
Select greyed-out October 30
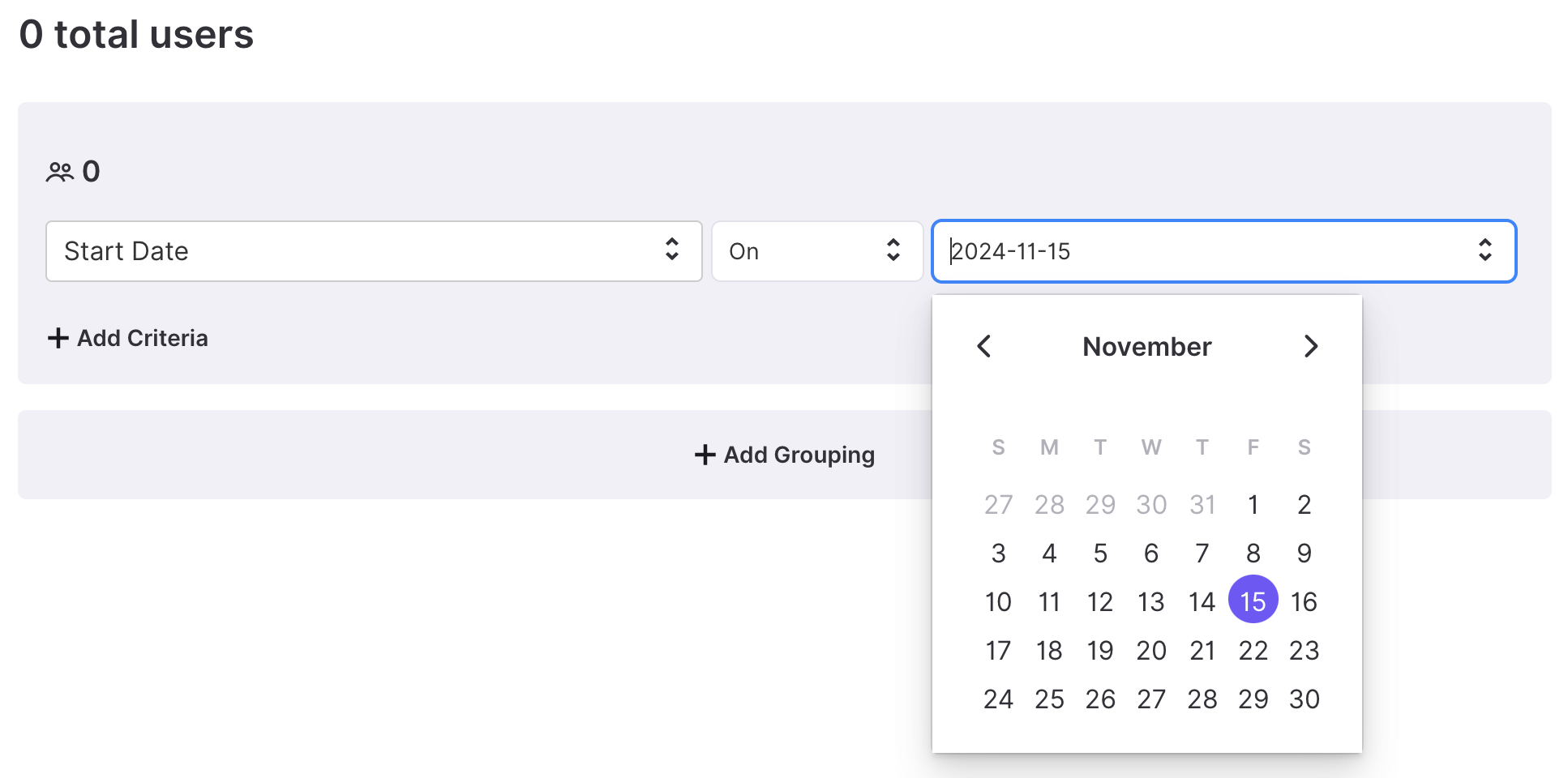tap(1151, 505)
